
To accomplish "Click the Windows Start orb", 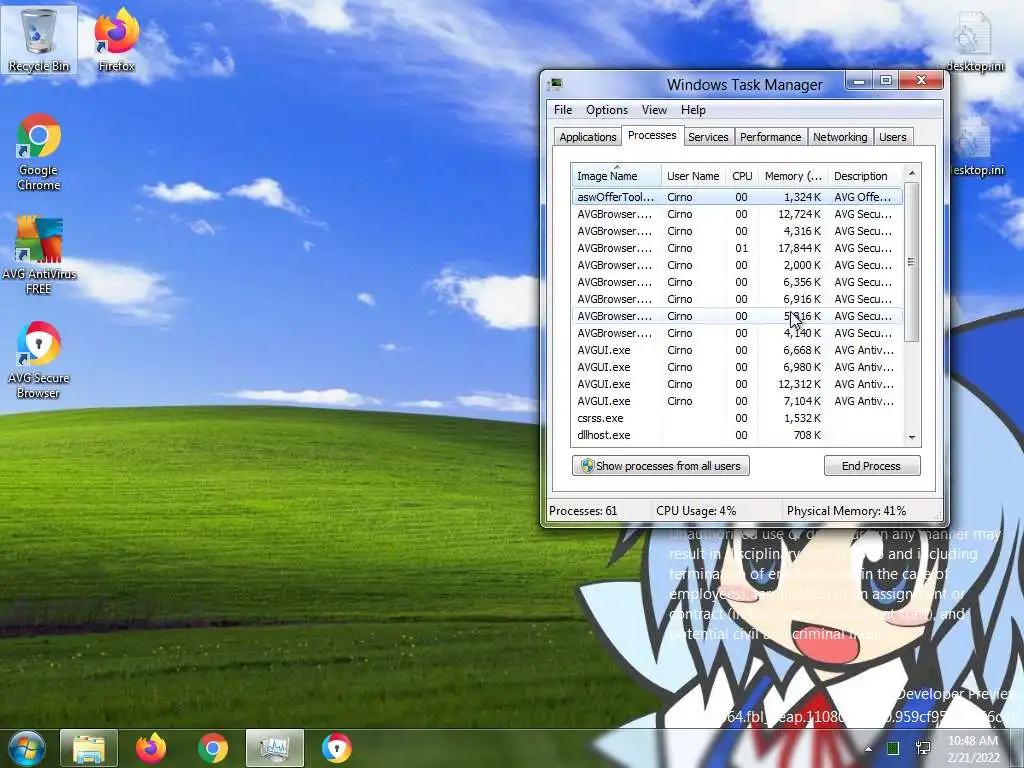I will [x=26, y=748].
